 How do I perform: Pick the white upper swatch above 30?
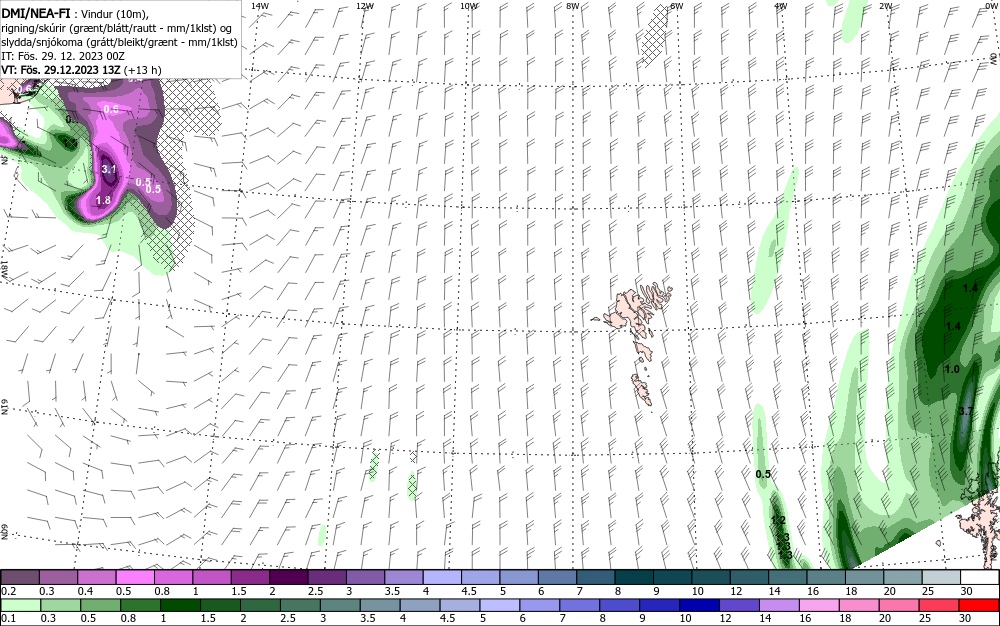[x=980, y=577]
